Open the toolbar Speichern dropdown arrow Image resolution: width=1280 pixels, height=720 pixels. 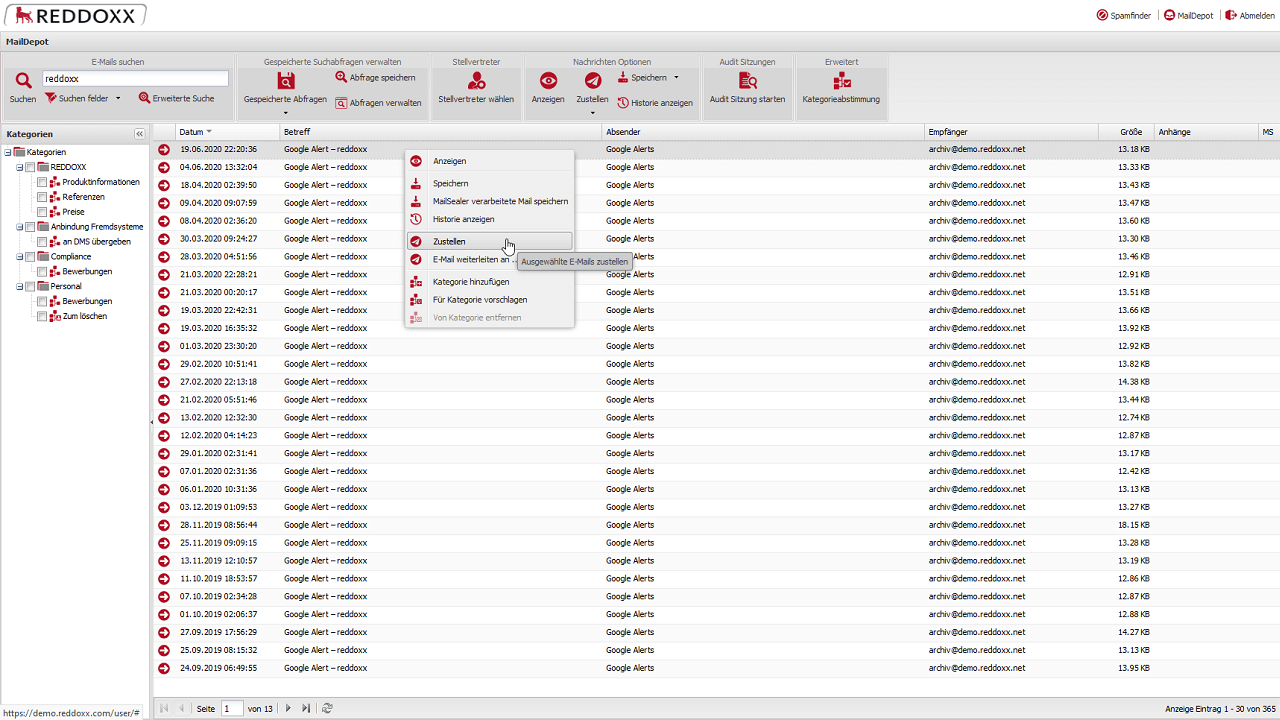(x=676, y=77)
